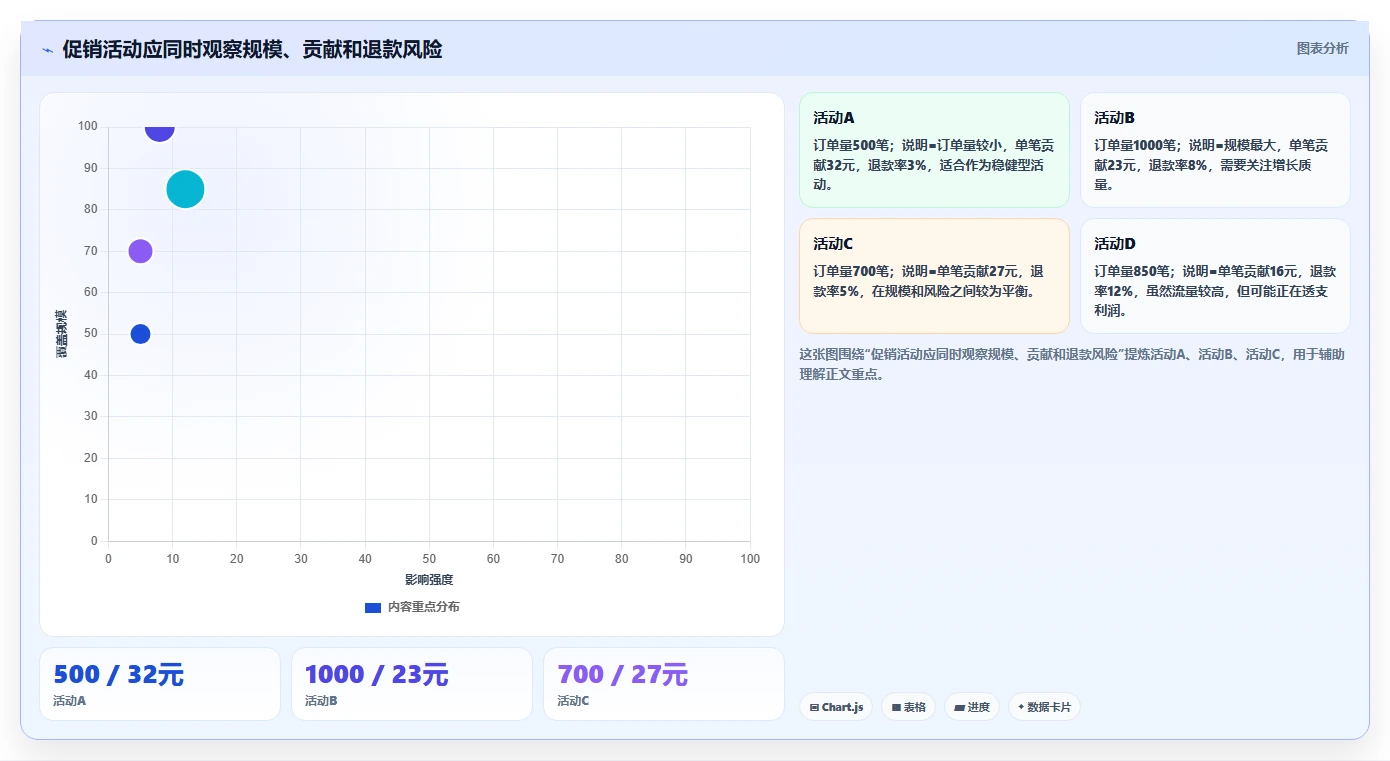The image size is (1390, 761).
Task: Click the 700 / 27元 stat card
Action: point(664,684)
